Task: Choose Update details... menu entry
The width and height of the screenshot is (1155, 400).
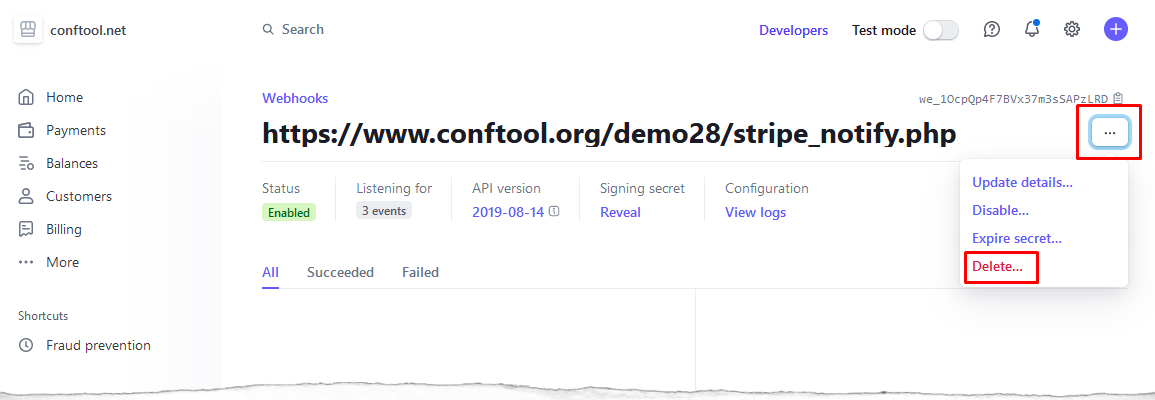Action: [x=1022, y=183]
